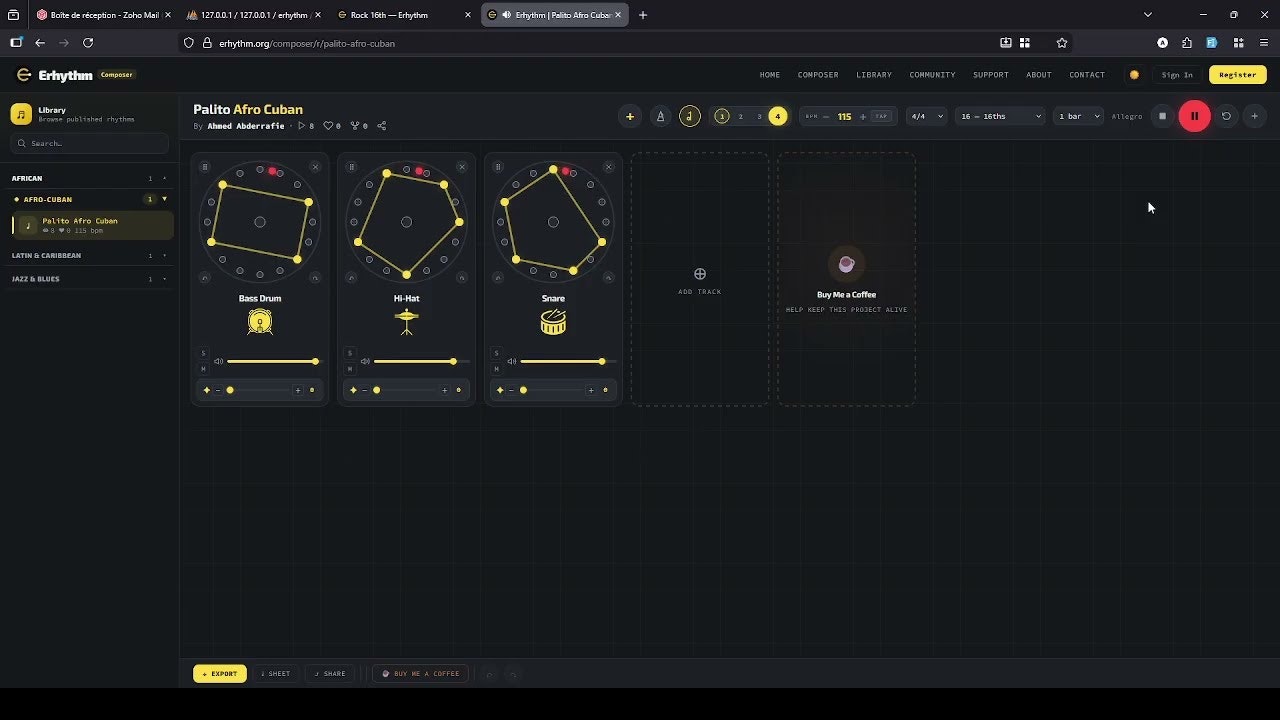
Task: Pause playback with the red pause button
Action: [1194, 116]
